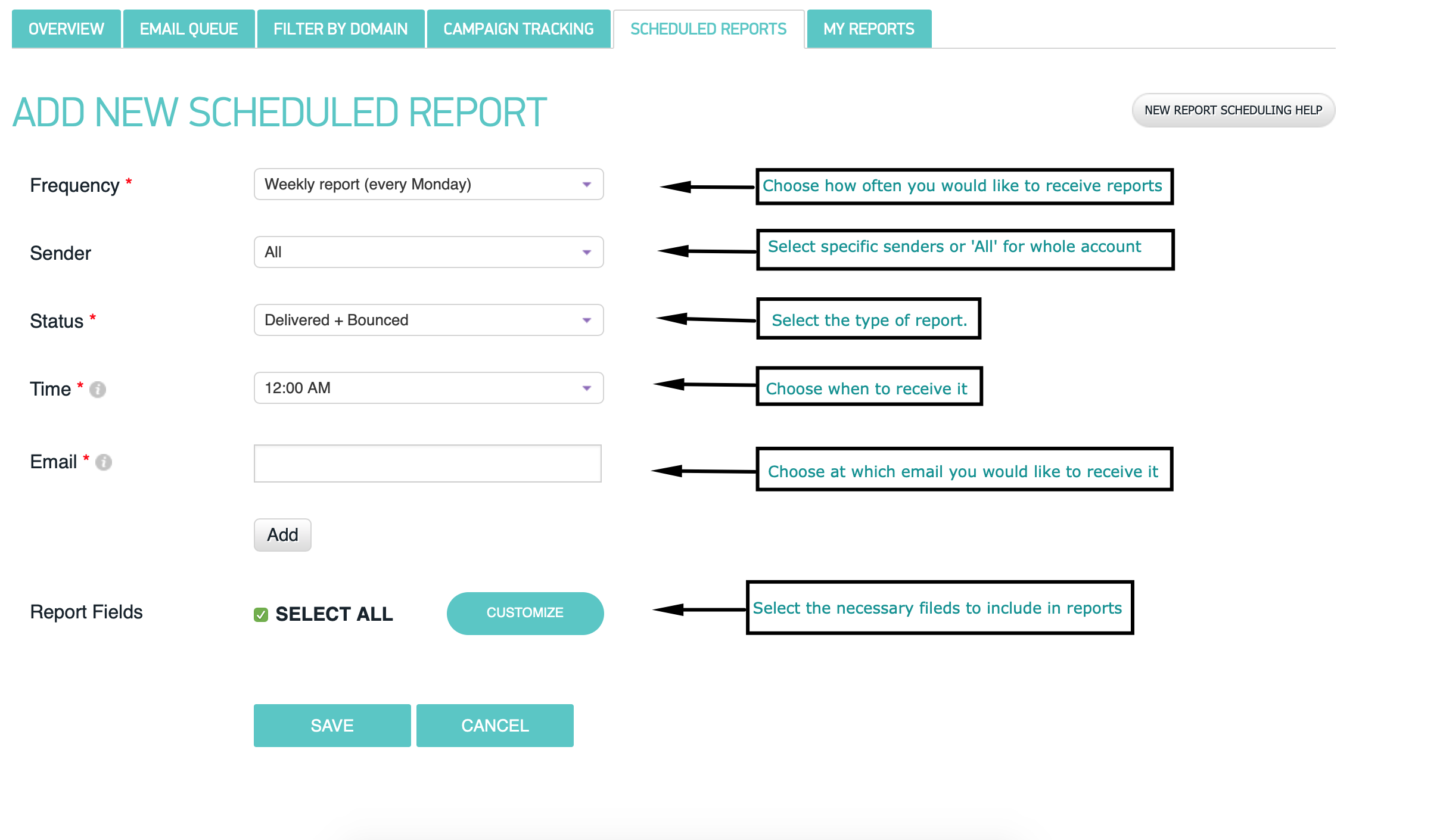Click the Customize report fields button
Image resolution: width=1443 pixels, height=840 pixels.
click(525, 613)
